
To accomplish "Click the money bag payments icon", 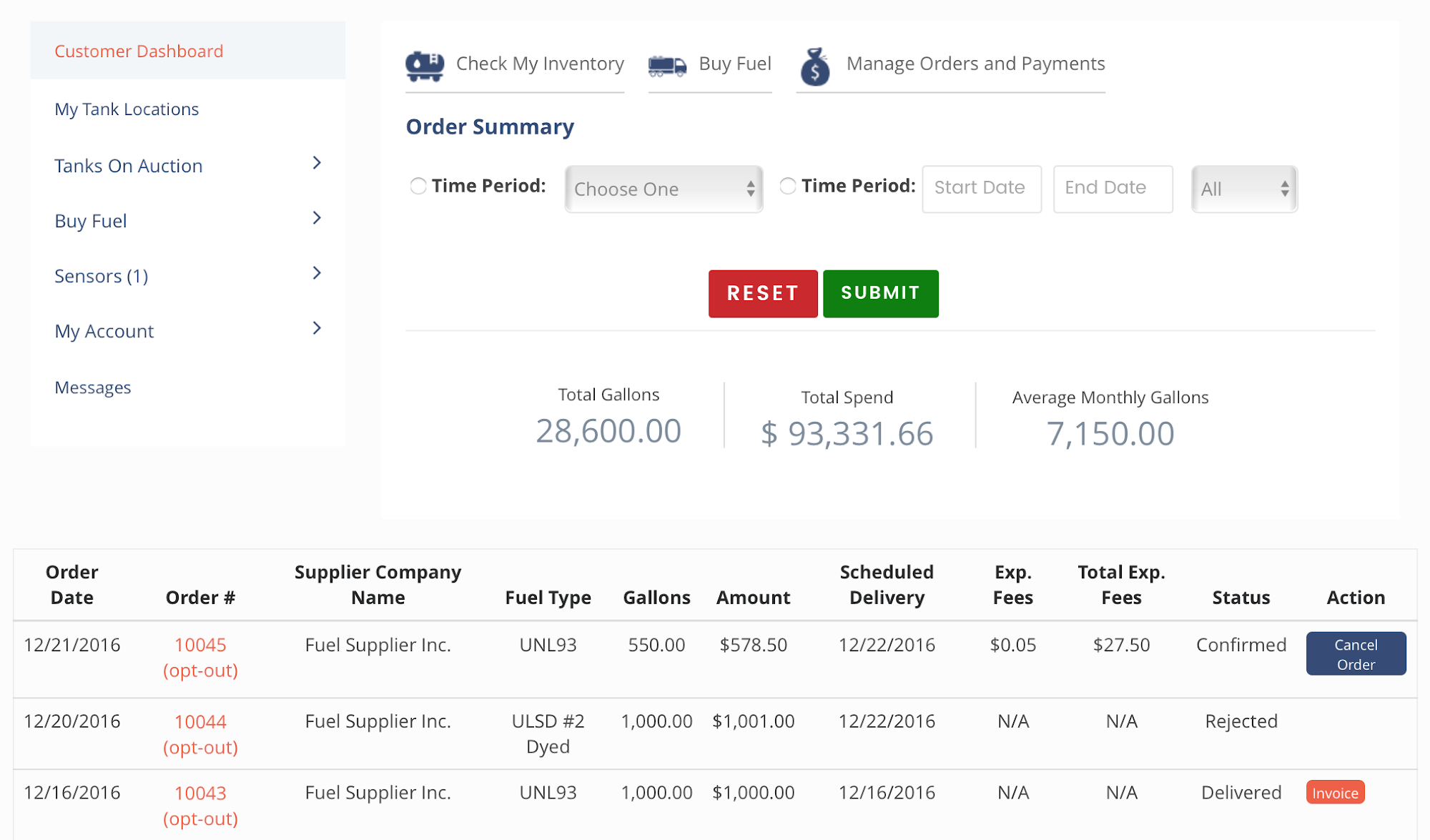I will pyautogui.click(x=814, y=66).
